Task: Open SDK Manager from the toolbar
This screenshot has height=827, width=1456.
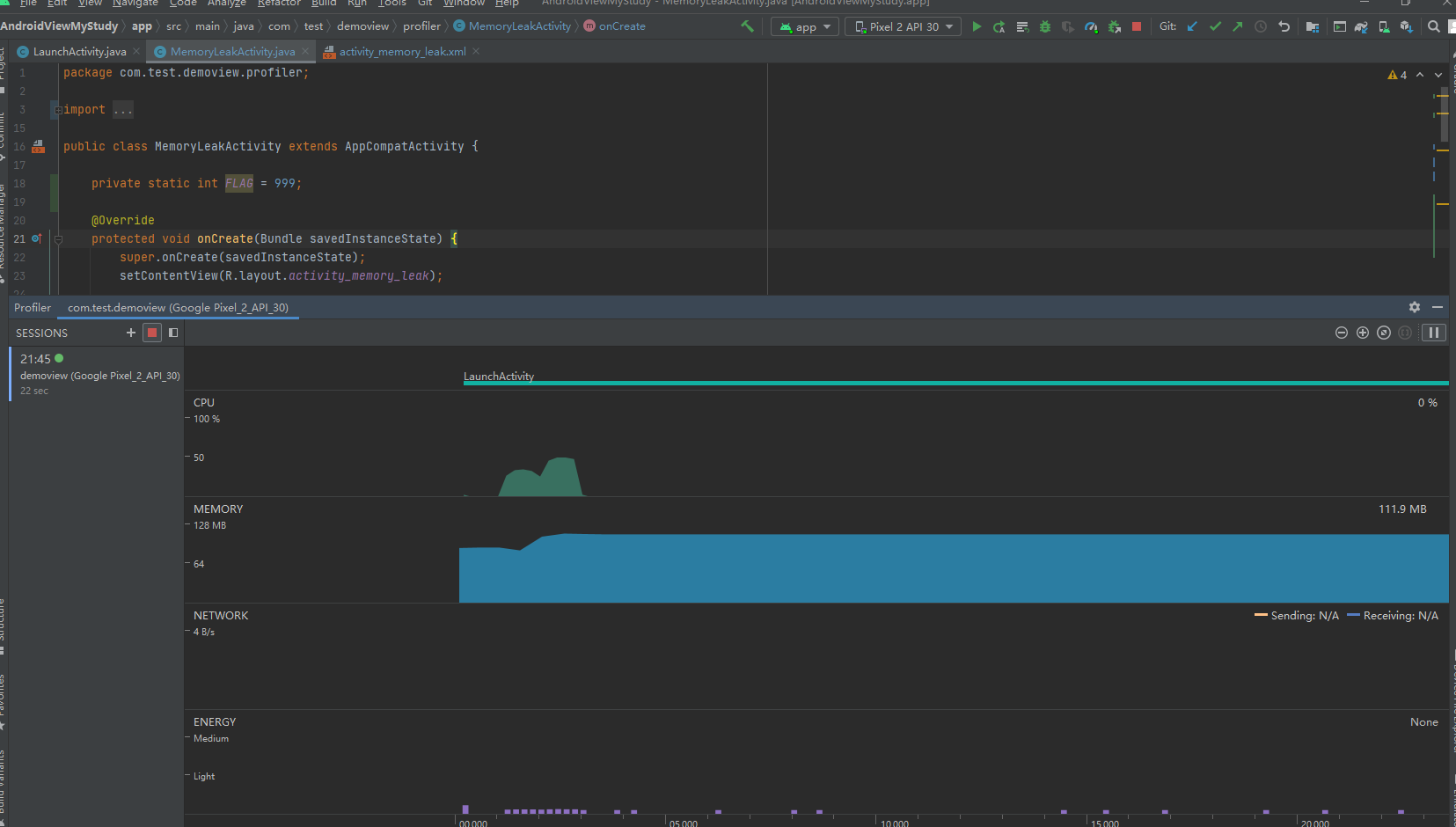Action: 1407,26
